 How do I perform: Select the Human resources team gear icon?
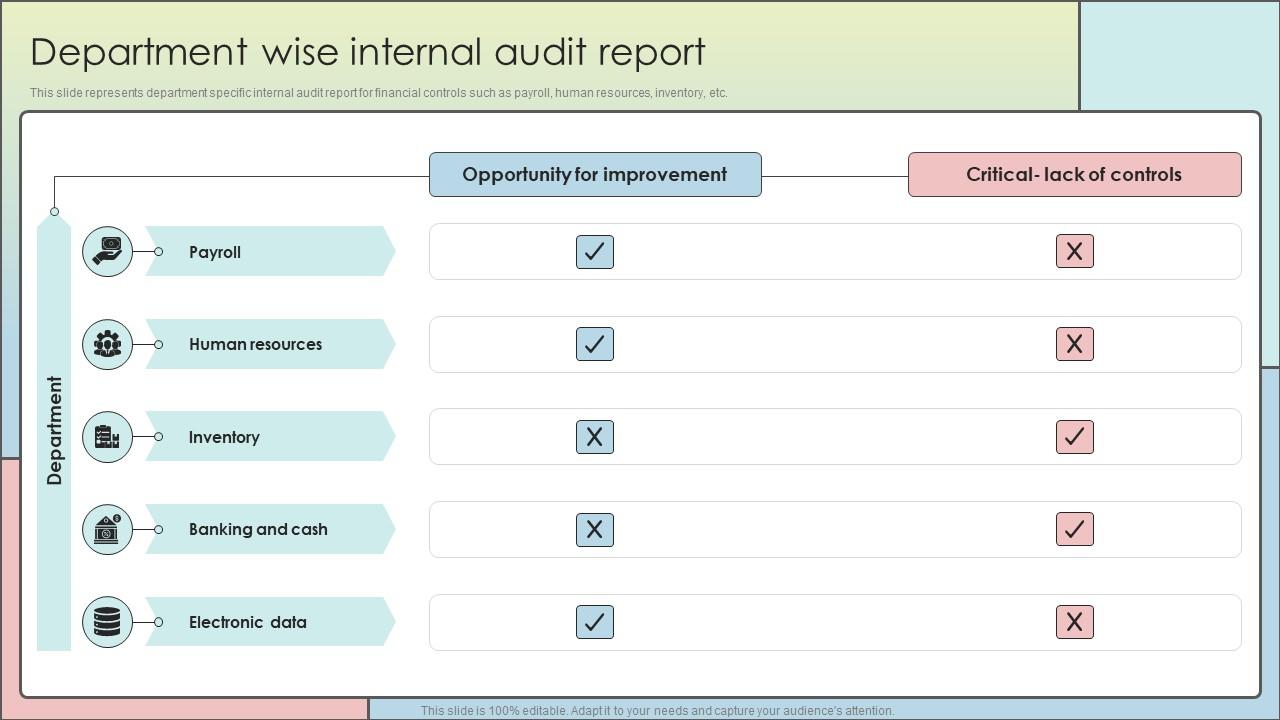pos(107,344)
